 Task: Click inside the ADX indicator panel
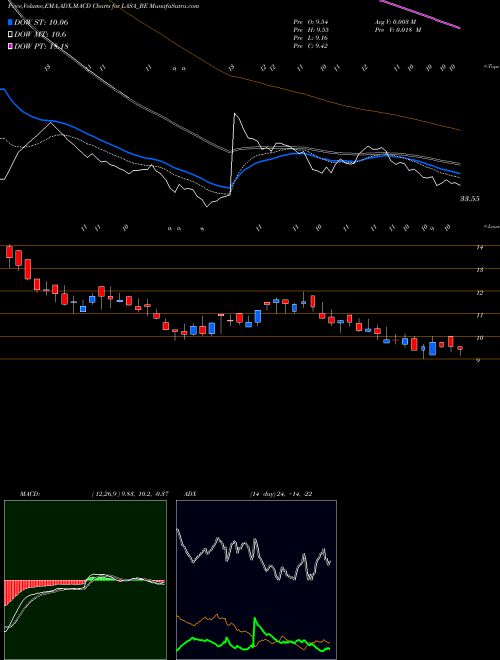click(256, 579)
